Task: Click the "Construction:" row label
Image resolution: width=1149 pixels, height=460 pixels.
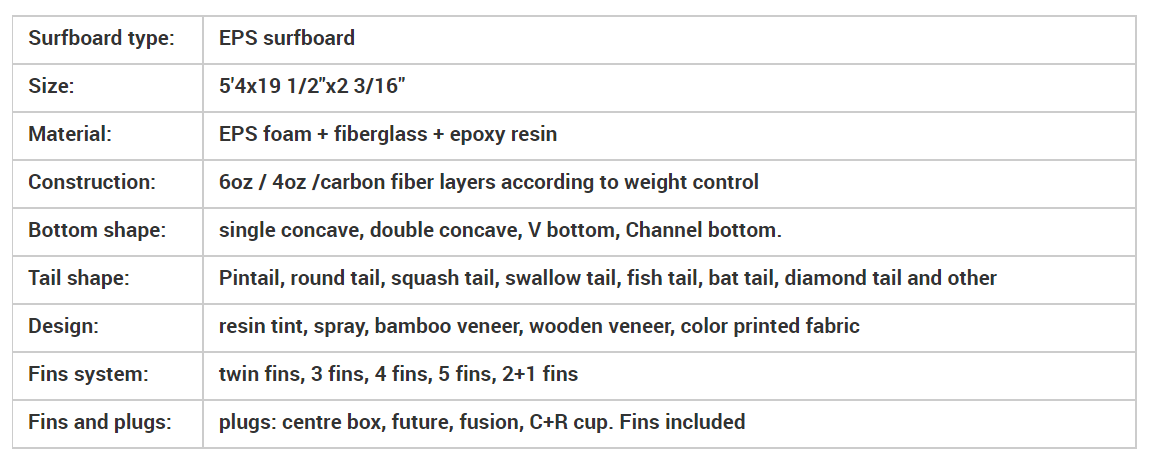Action: pyautogui.click(x=92, y=182)
